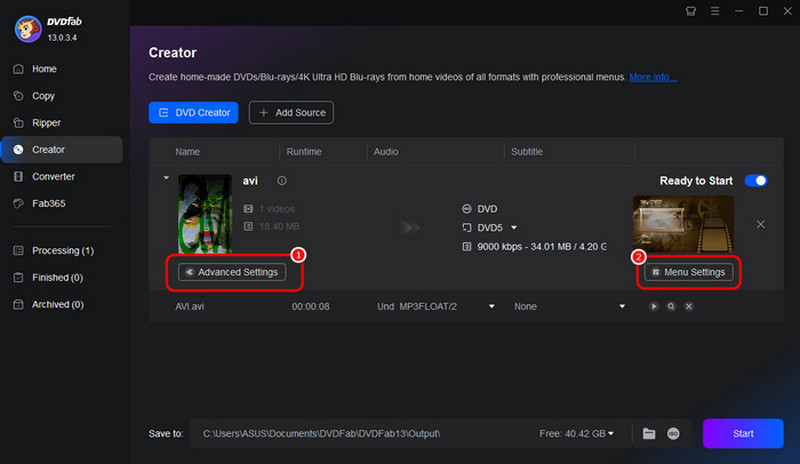800x464 pixels.
Task: Click the AVI.avi file name
Action: (x=190, y=306)
